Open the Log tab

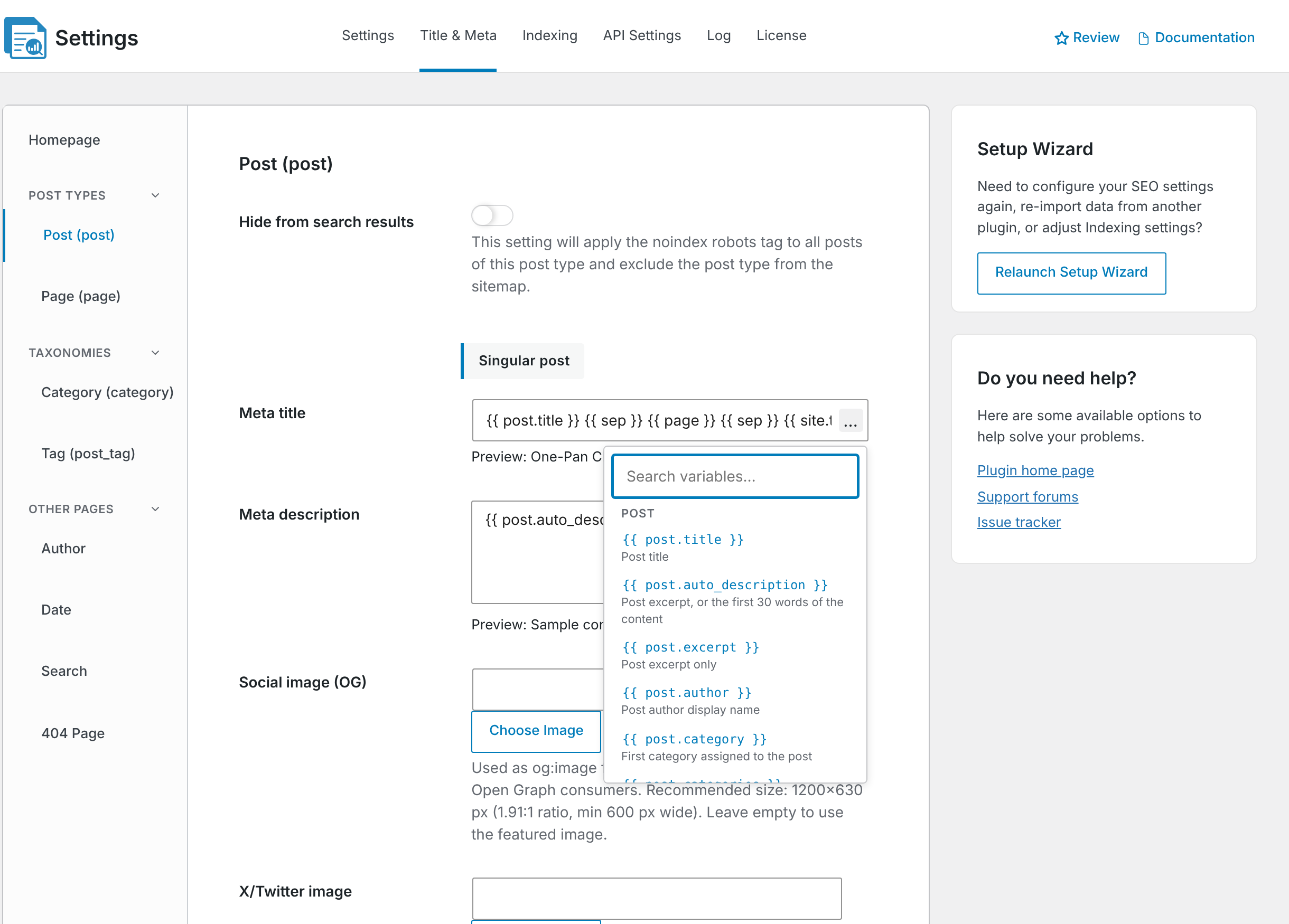point(718,36)
